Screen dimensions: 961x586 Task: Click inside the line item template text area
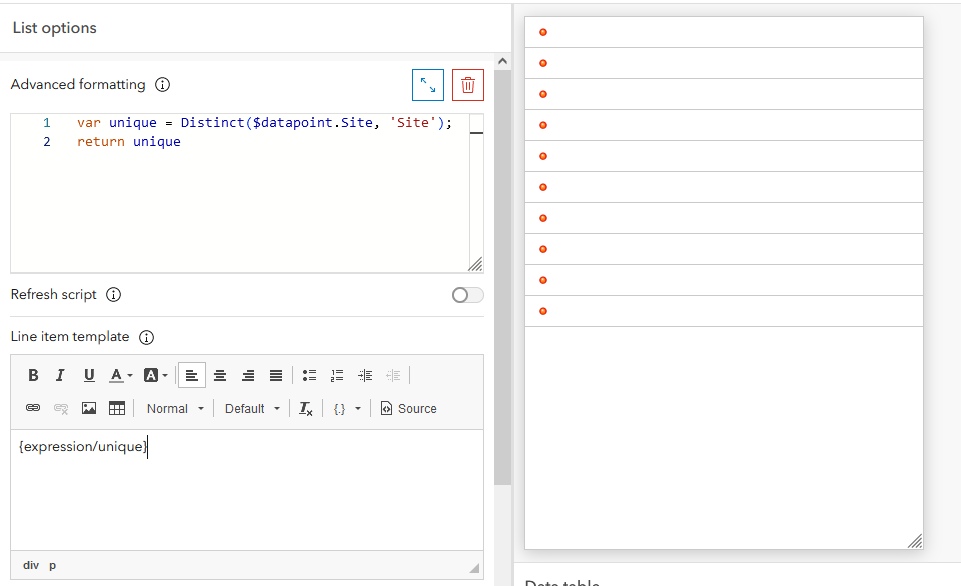point(247,489)
